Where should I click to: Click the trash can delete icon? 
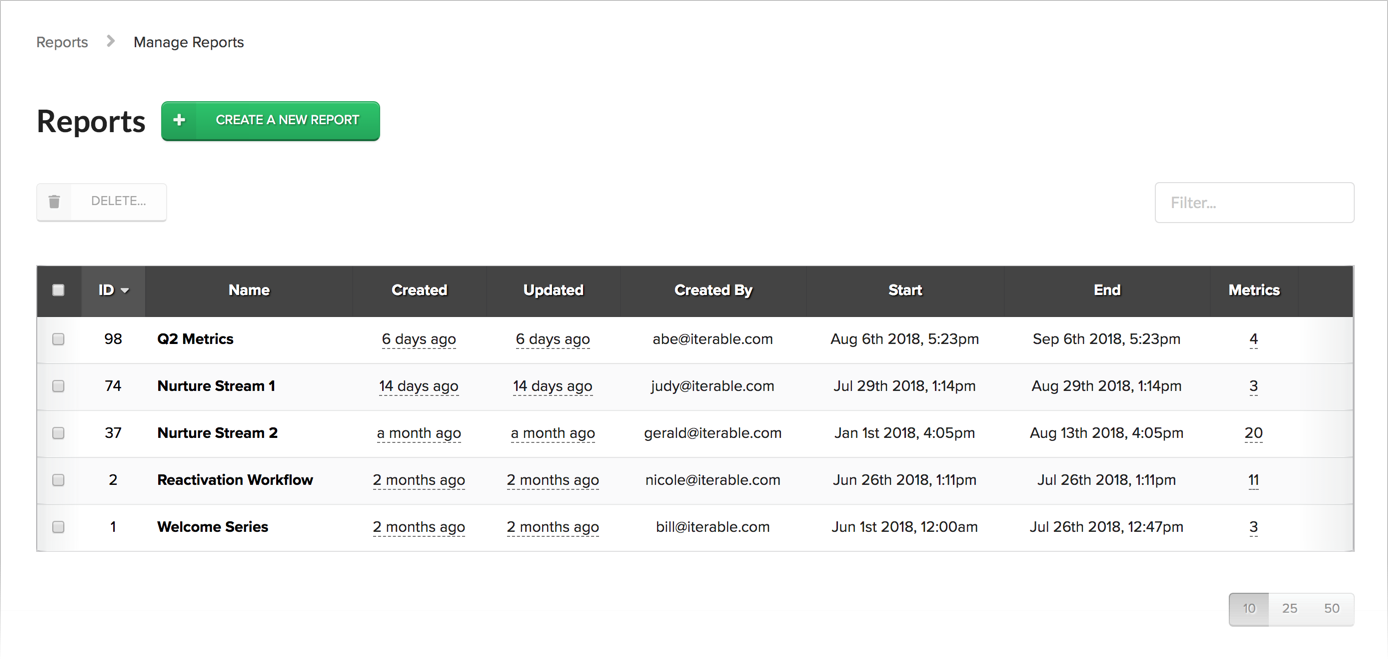(55, 202)
